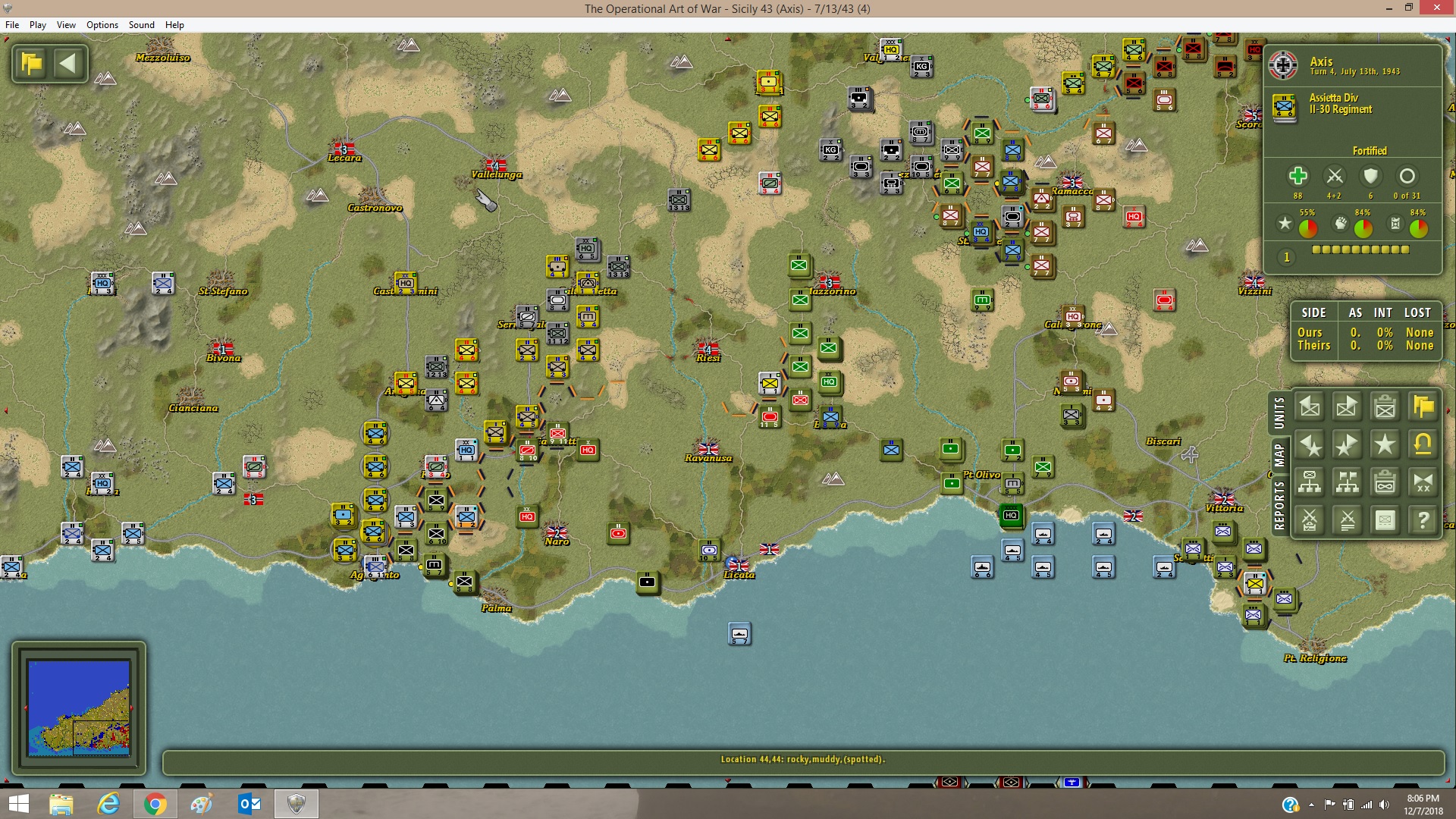The image size is (1456, 819).
Task: Click the crossed swords with text lines icon
Action: pos(1347,520)
